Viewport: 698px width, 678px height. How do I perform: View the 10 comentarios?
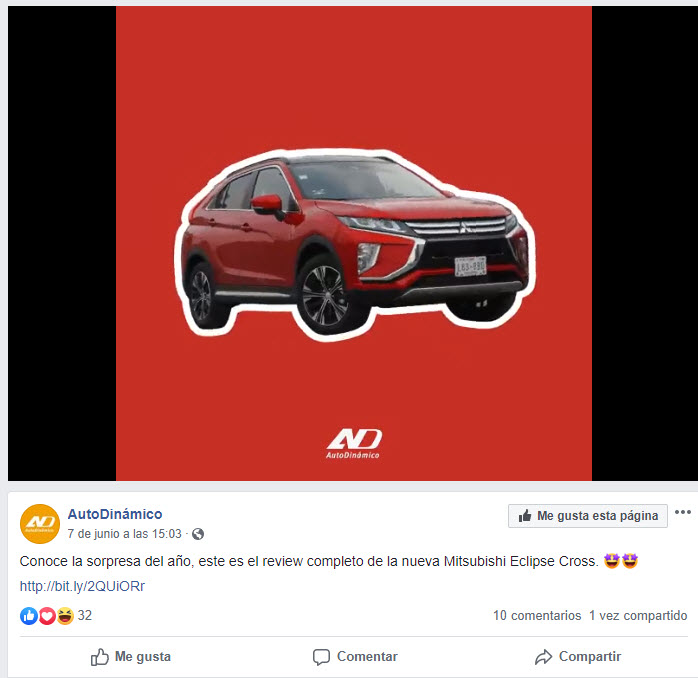537,616
